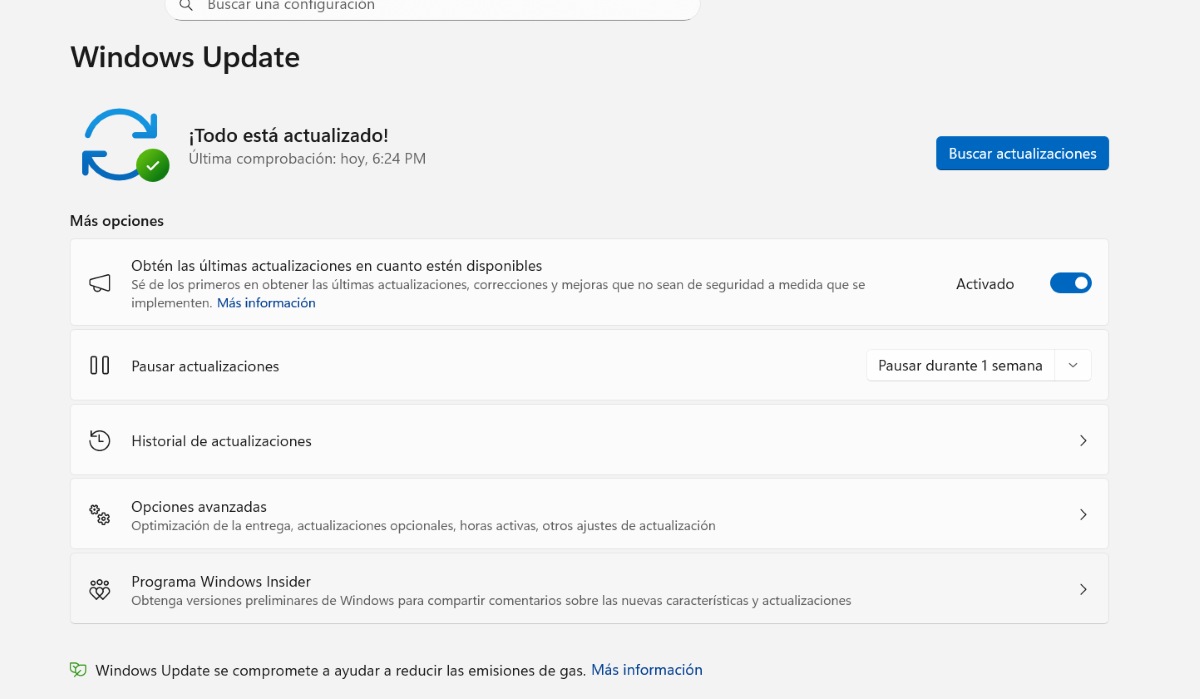Open Opciones avanzadas settings

pyautogui.click(x=199, y=507)
